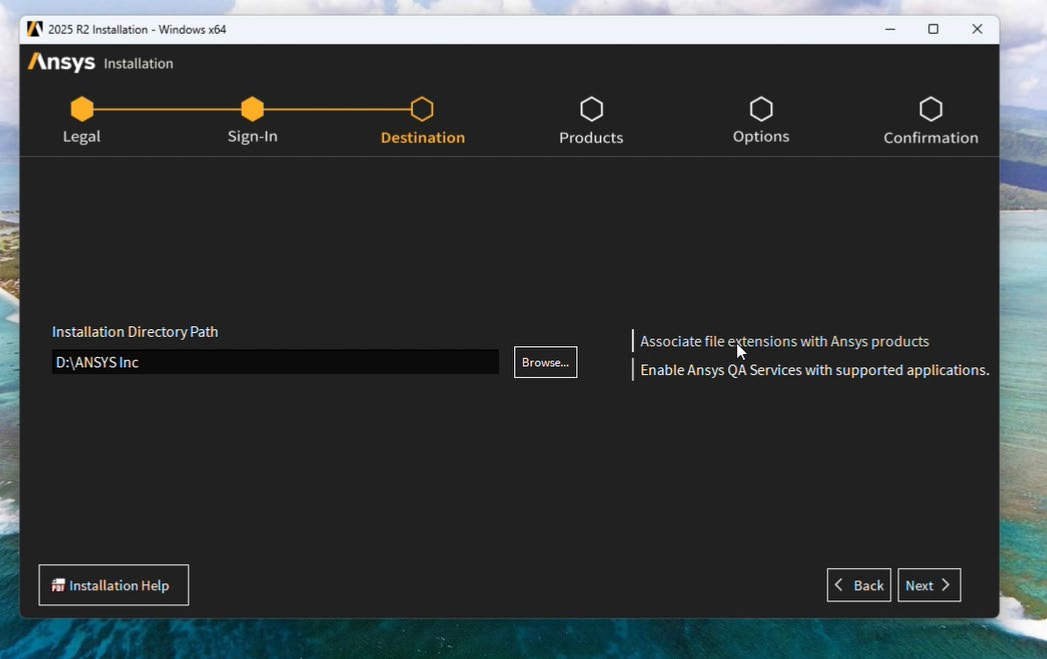The image size is (1047, 659).
Task: Close the Ansys installation window
Action: [x=977, y=29]
